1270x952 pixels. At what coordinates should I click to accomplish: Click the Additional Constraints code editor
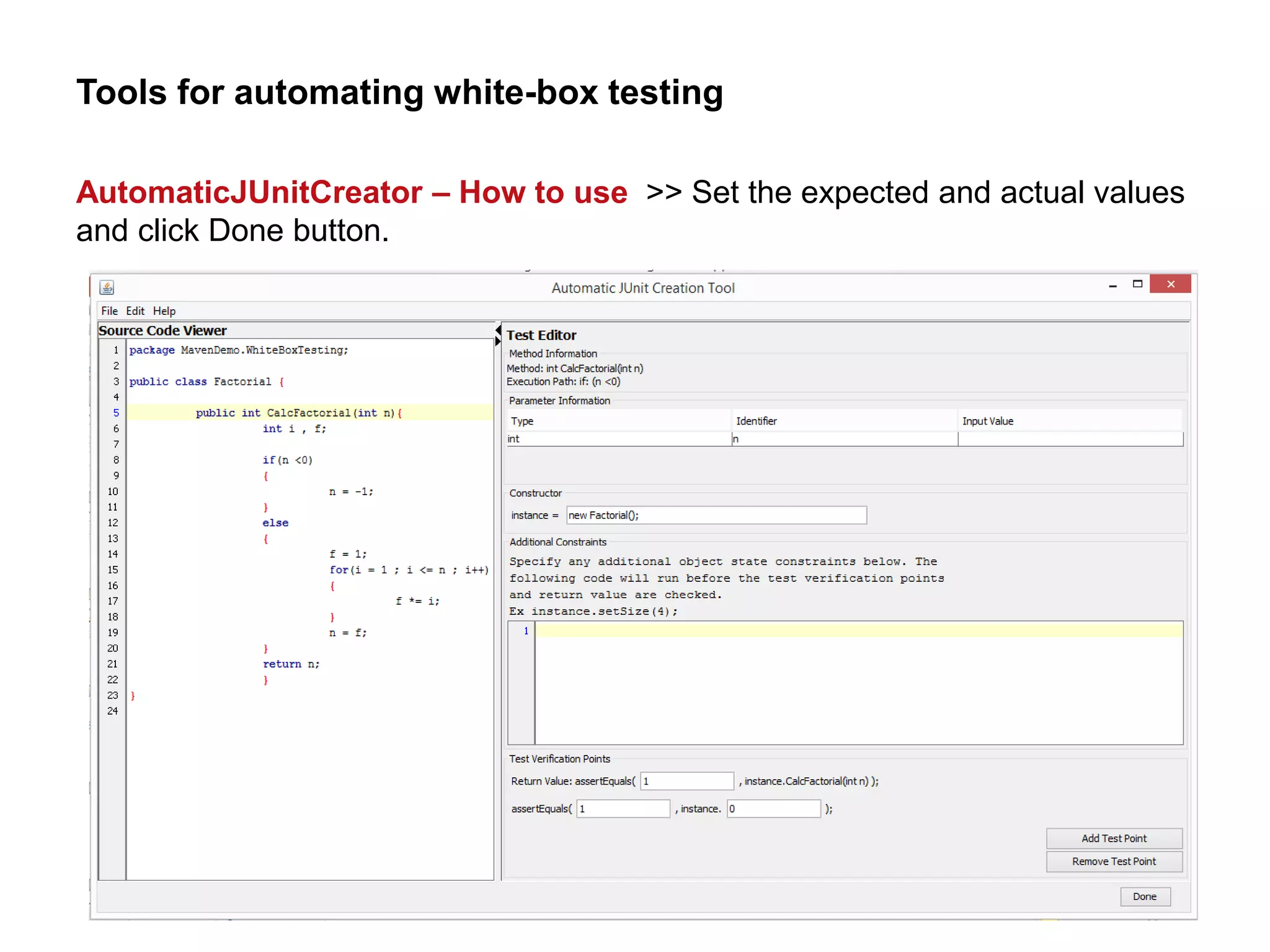coord(859,682)
